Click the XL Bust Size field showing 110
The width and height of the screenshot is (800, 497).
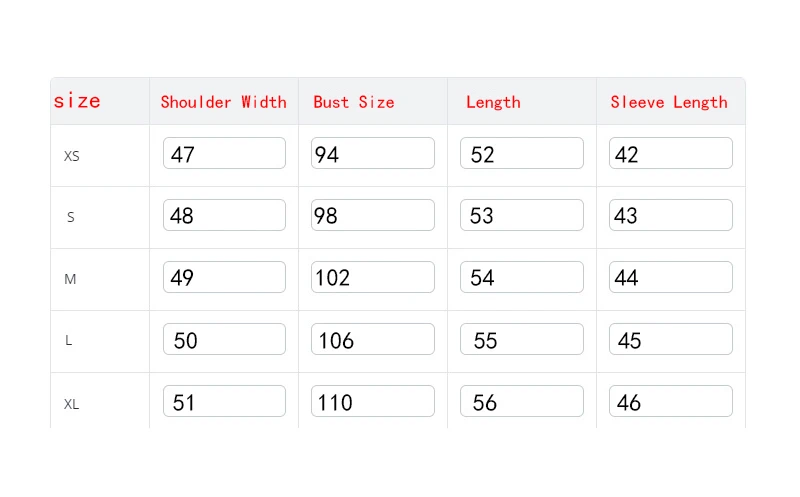pos(372,401)
